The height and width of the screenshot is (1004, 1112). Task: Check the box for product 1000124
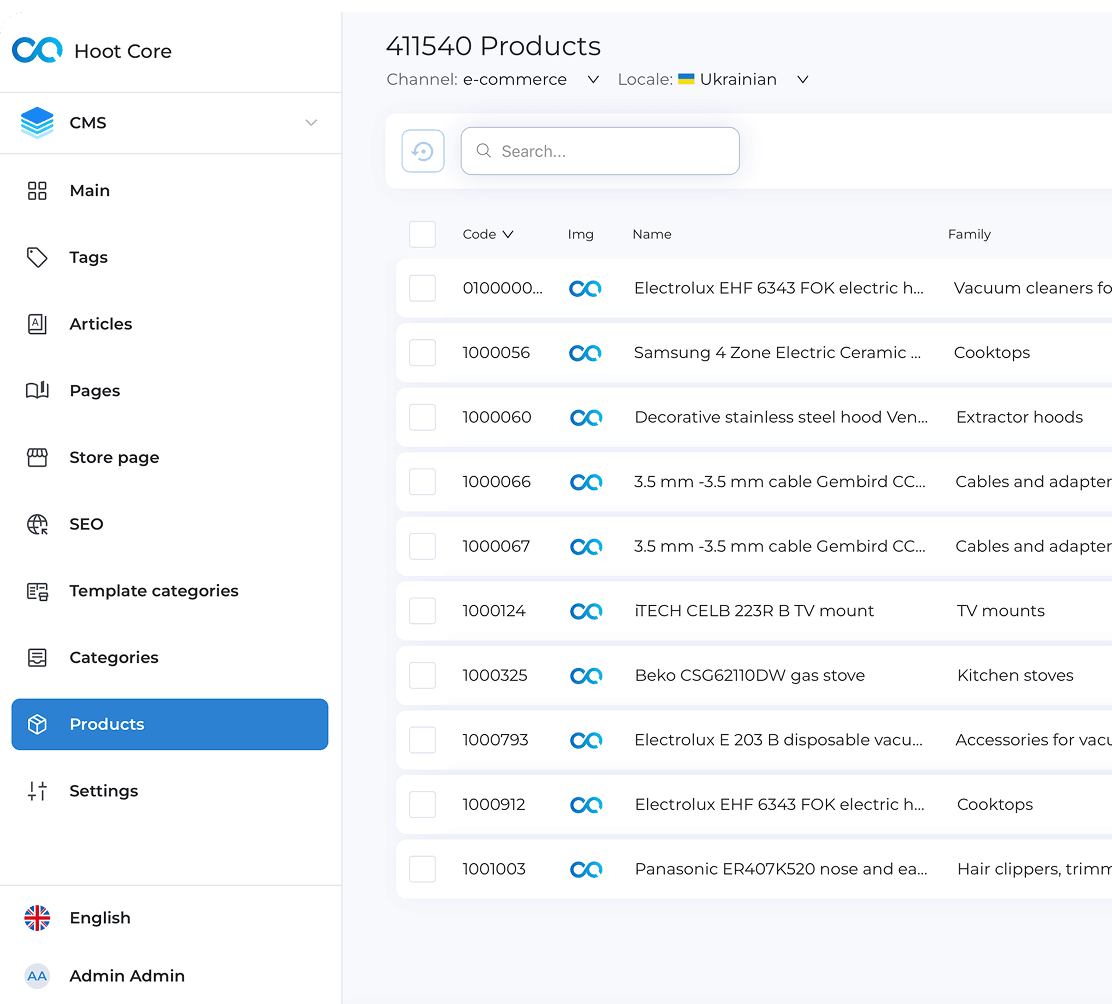pos(423,610)
